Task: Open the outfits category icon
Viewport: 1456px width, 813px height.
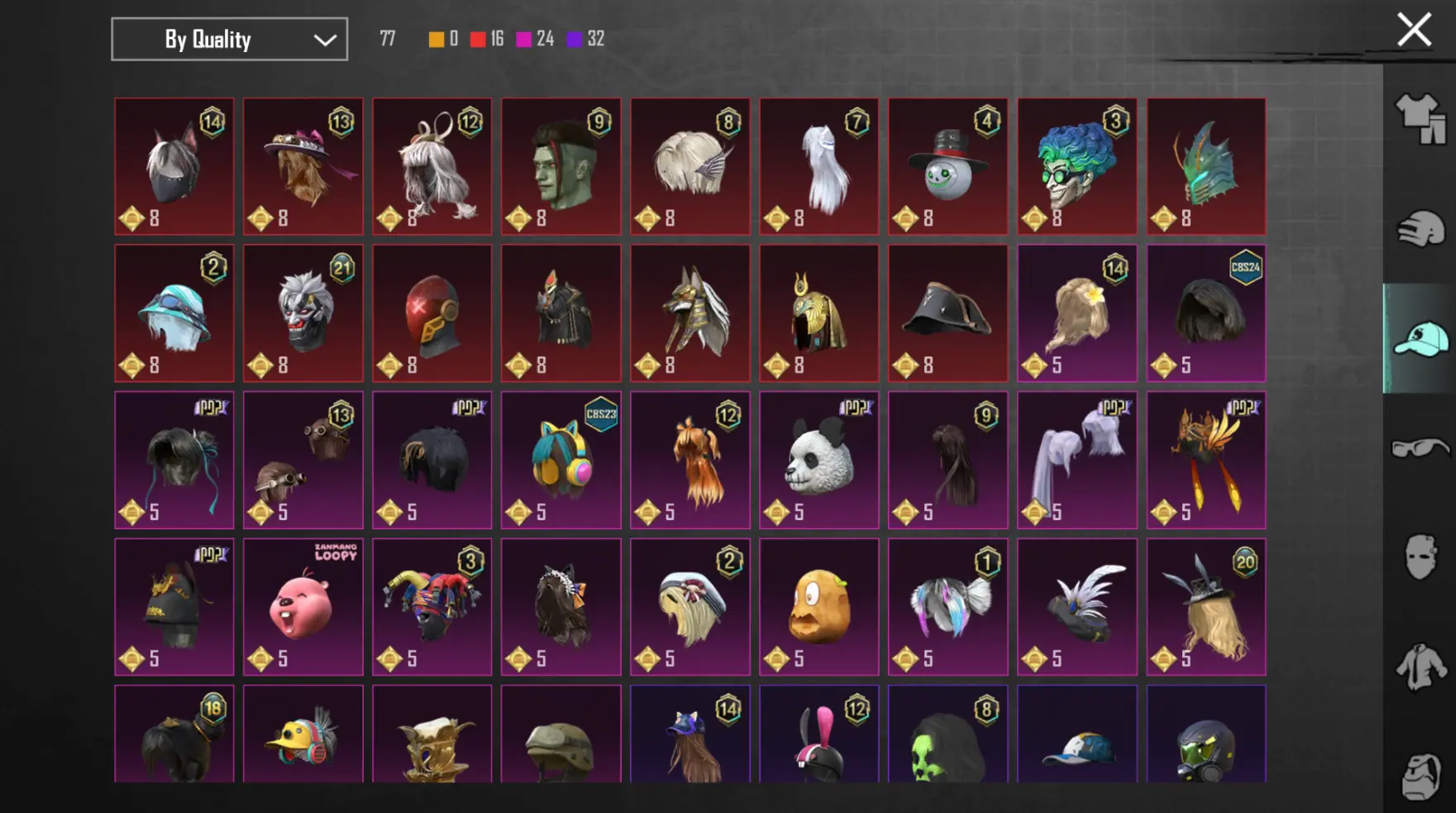Action: tap(1420, 120)
